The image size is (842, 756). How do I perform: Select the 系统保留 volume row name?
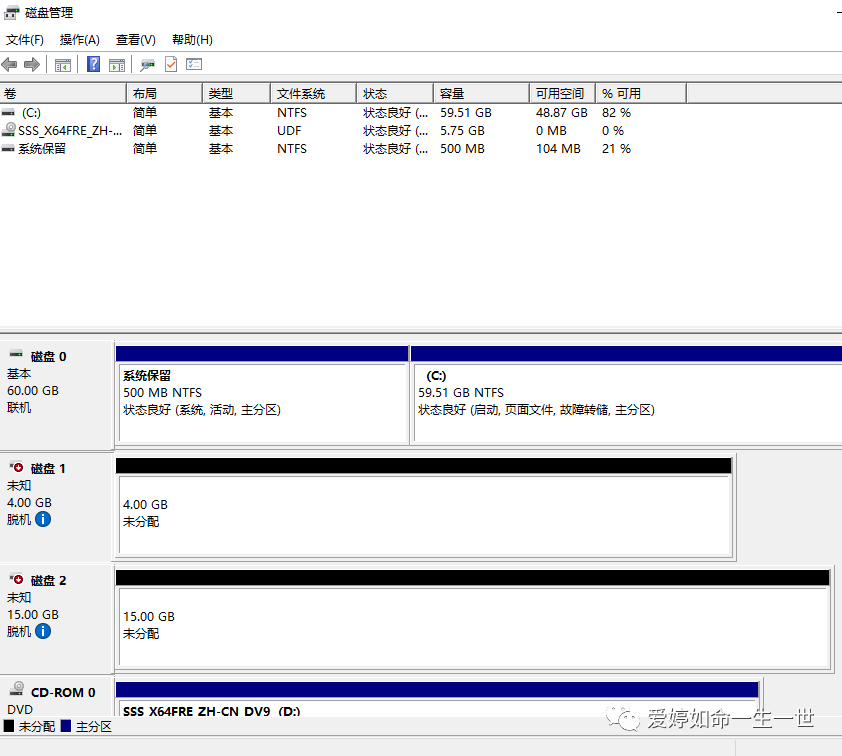42,149
